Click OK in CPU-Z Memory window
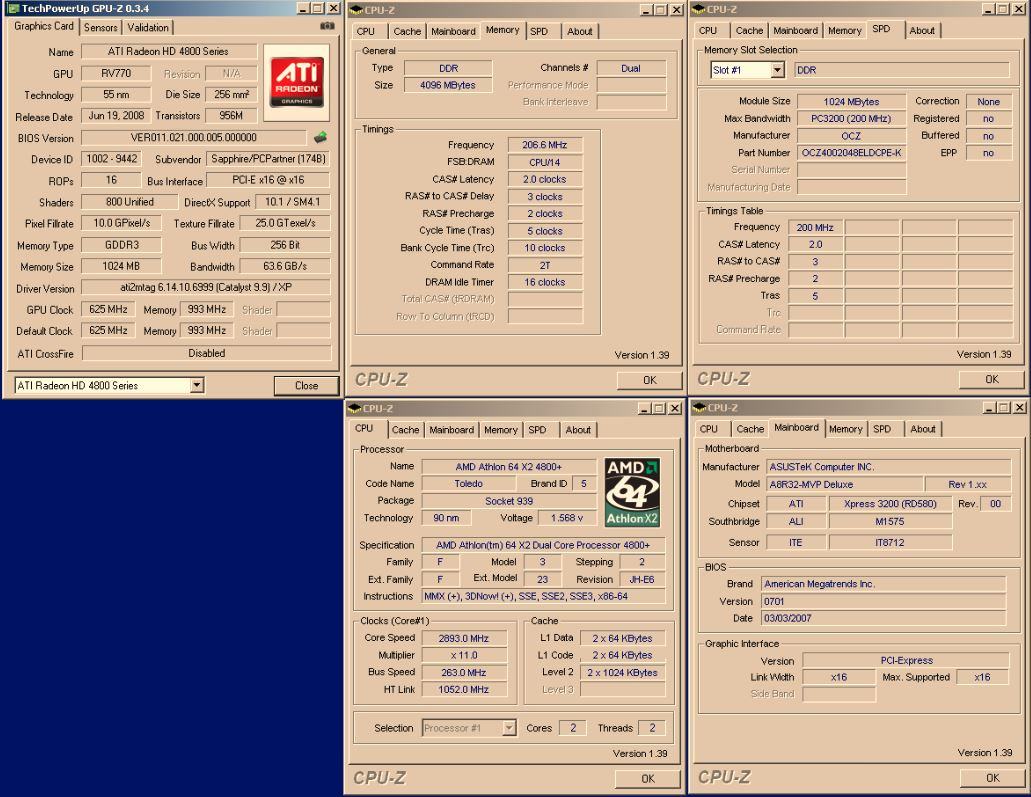The image size is (1031, 797). 650,380
